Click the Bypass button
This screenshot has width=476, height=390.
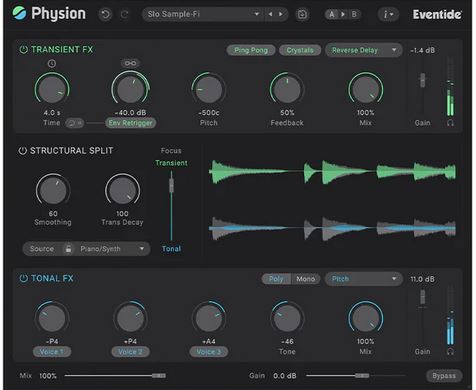(444, 376)
